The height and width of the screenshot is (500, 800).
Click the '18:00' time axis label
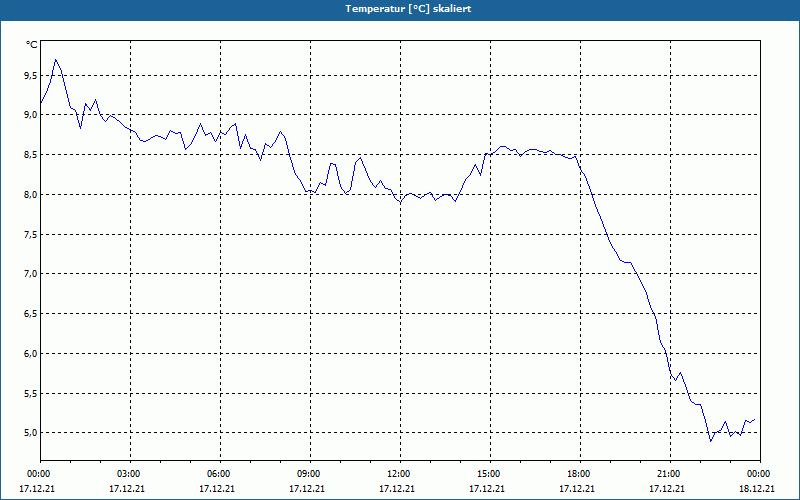coord(580,474)
